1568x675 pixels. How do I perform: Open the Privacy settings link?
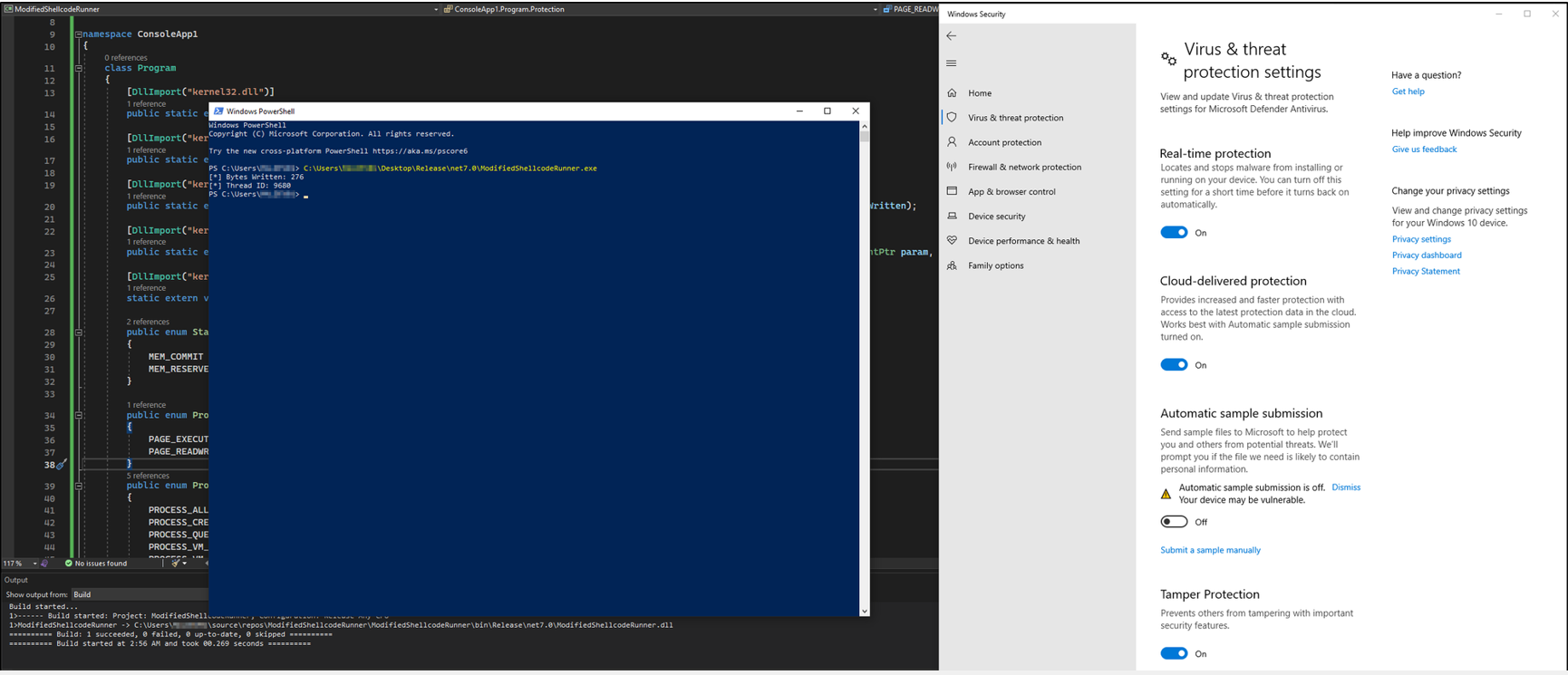tap(1421, 239)
